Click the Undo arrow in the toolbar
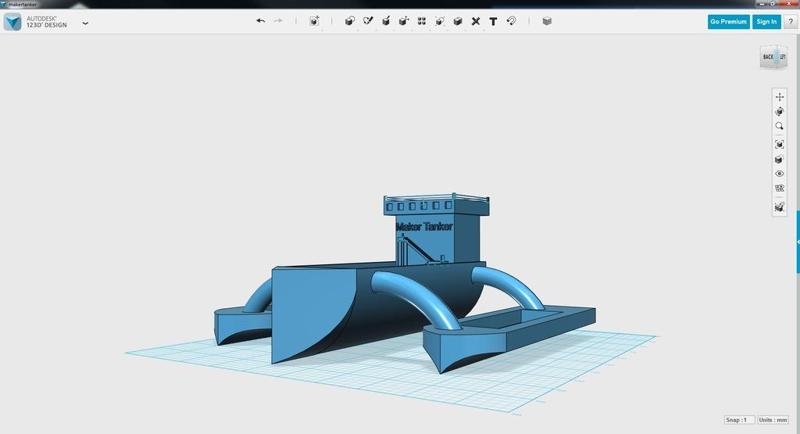800x434 pixels. [x=261, y=21]
